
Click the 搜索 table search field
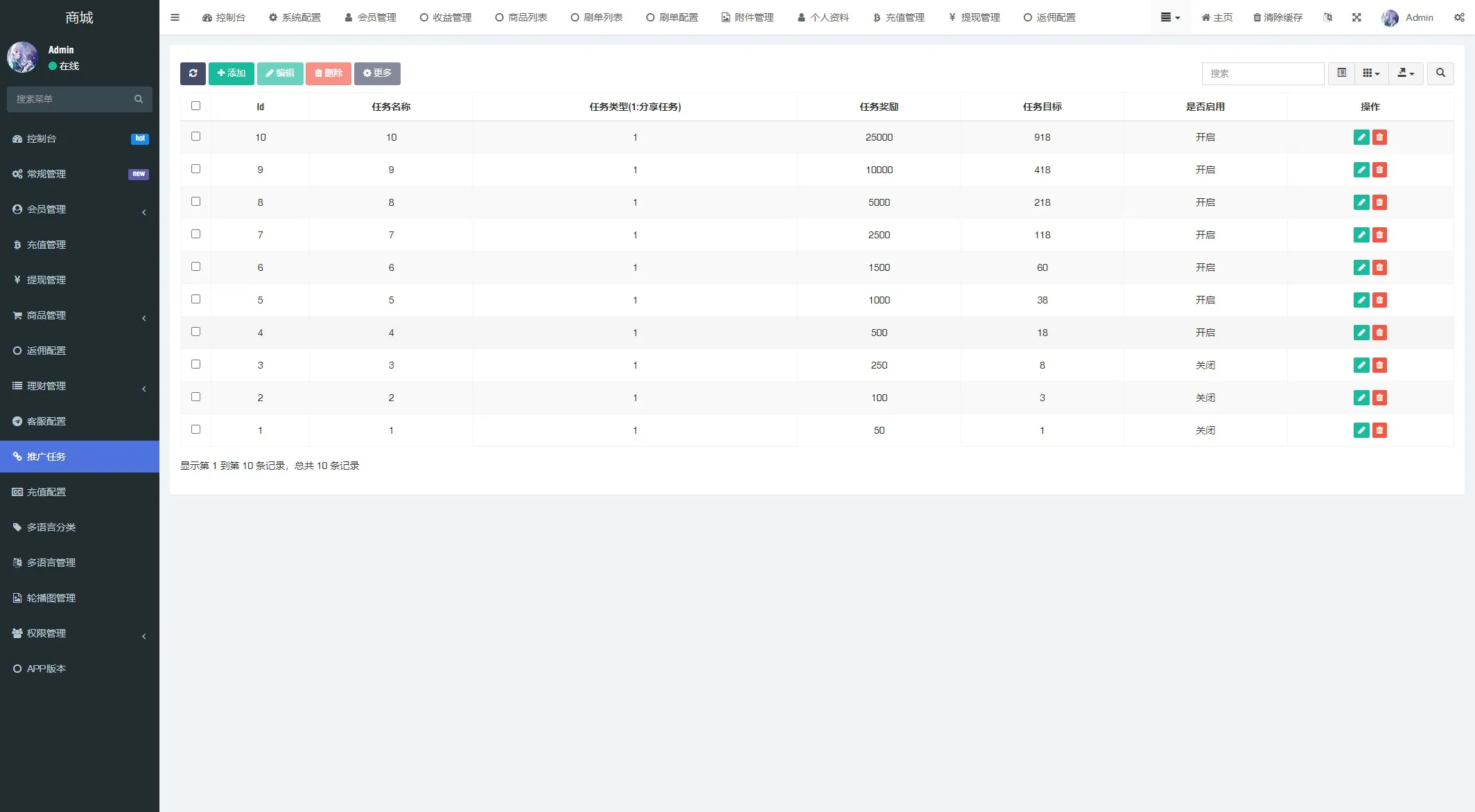coord(1262,73)
